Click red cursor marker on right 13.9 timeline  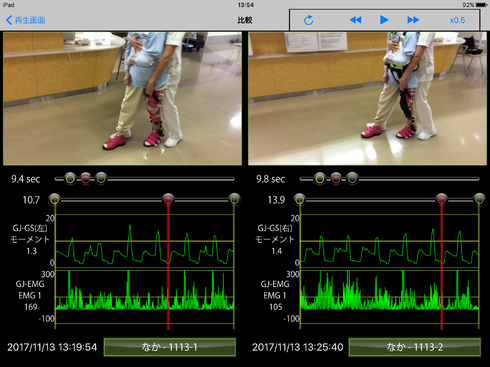click(x=442, y=199)
